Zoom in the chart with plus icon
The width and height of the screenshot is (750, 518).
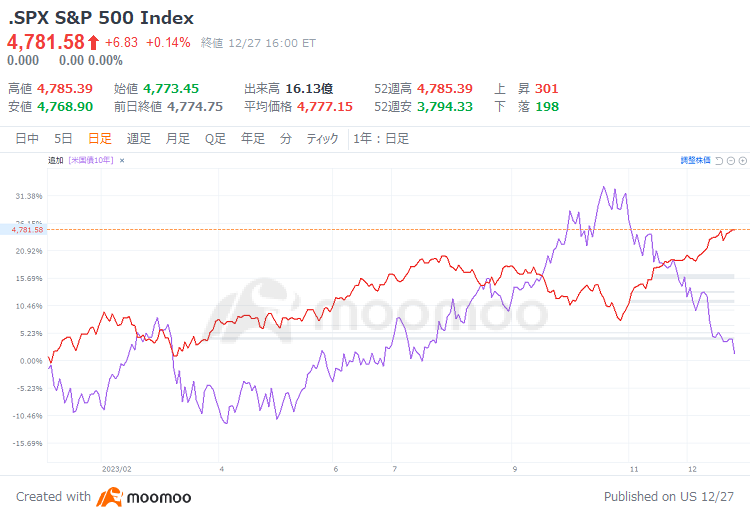pyautogui.click(x=743, y=161)
